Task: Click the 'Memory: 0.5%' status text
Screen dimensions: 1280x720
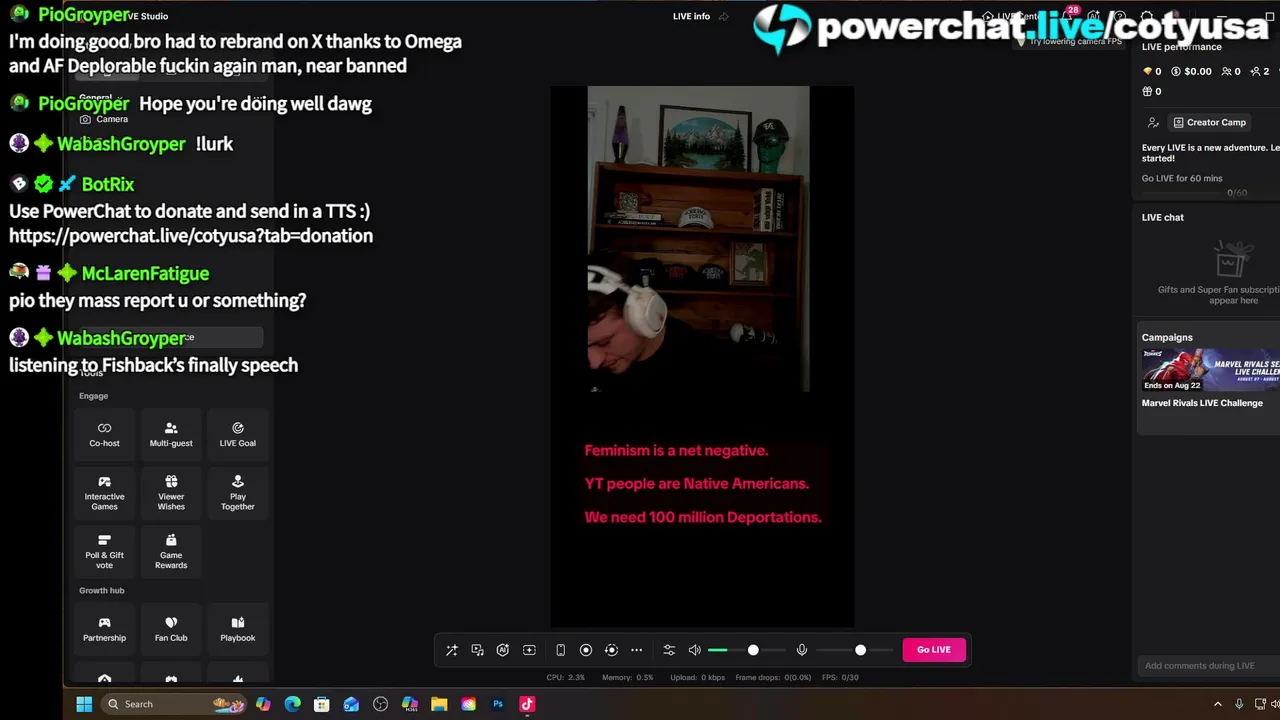Action: [627, 678]
